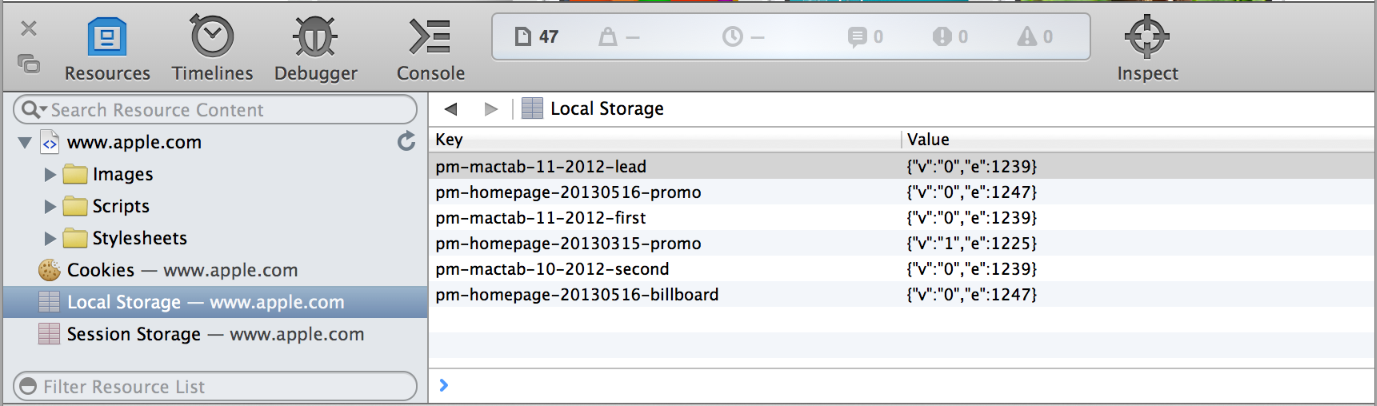
Task: Expand the Scripts folder
Action: coord(50,207)
